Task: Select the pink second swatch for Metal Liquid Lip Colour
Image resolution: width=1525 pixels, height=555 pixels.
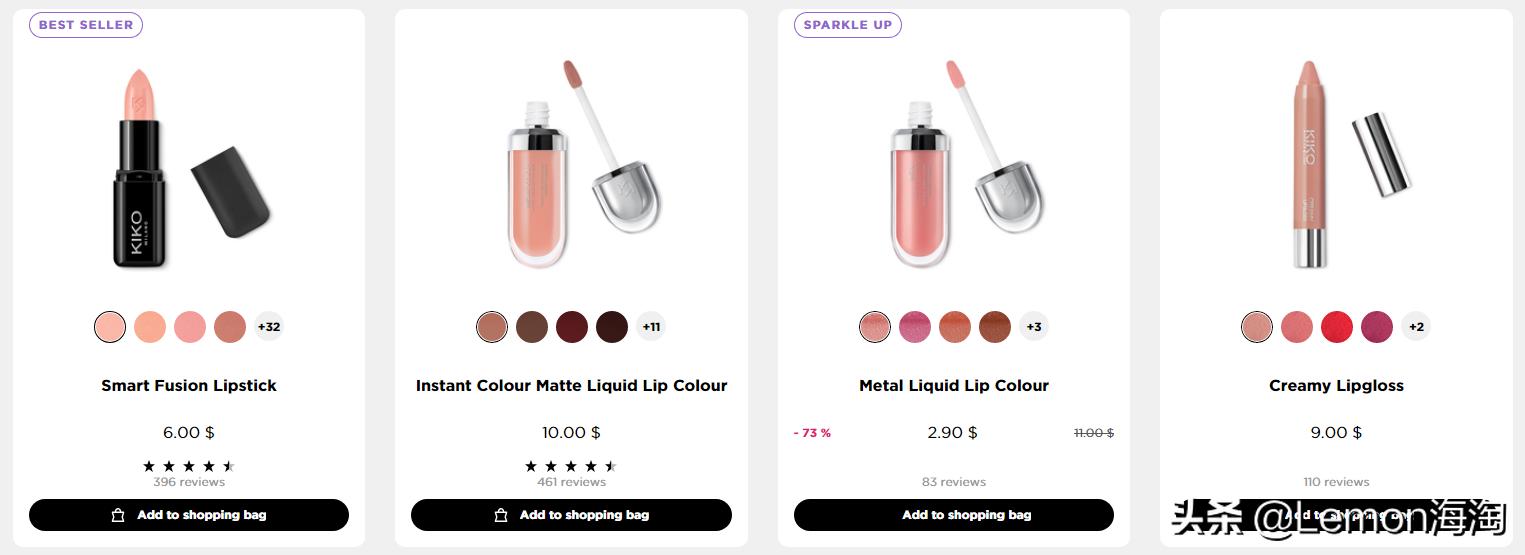Action: [x=915, y=327]
